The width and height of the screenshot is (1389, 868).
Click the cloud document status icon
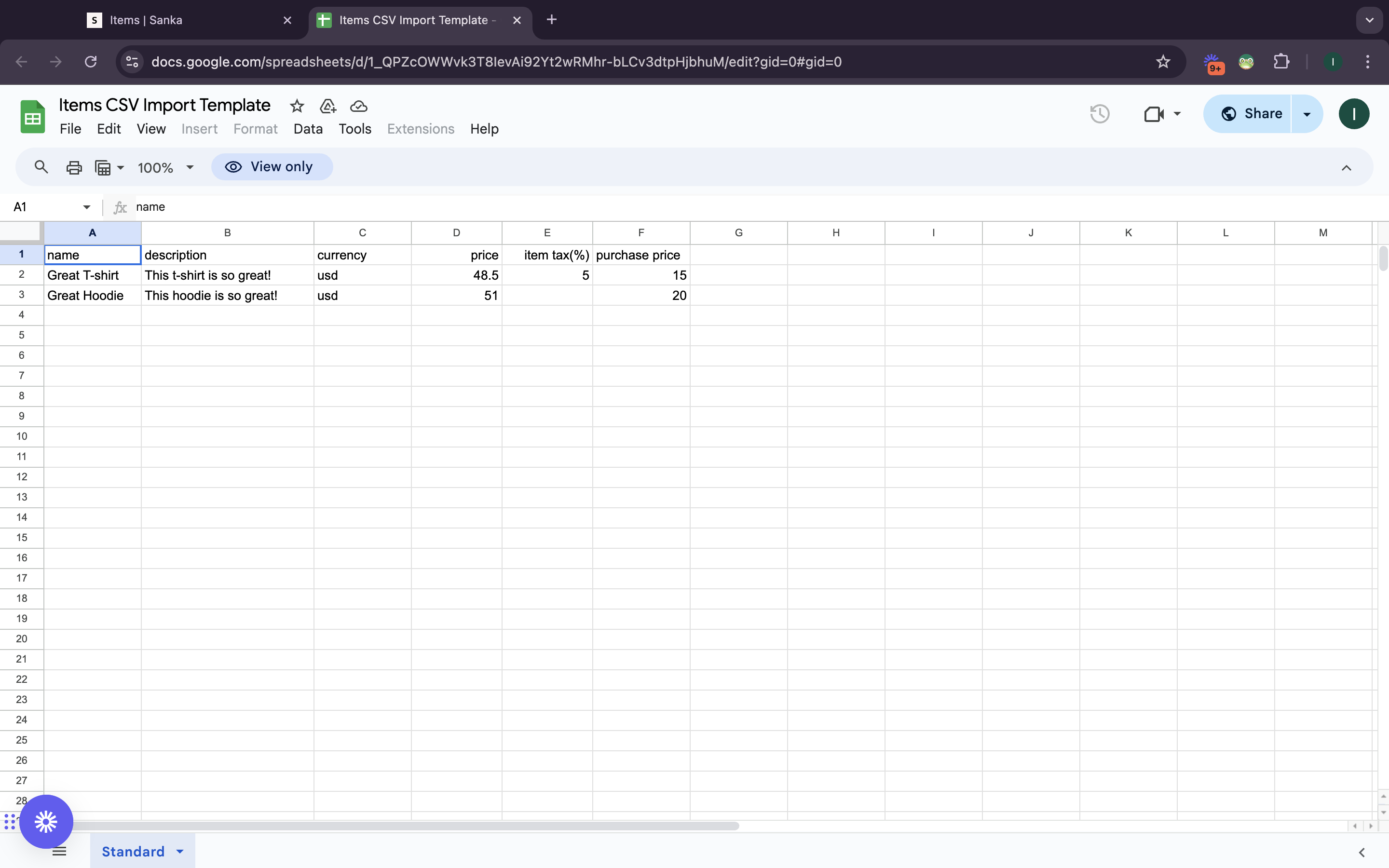359,106
